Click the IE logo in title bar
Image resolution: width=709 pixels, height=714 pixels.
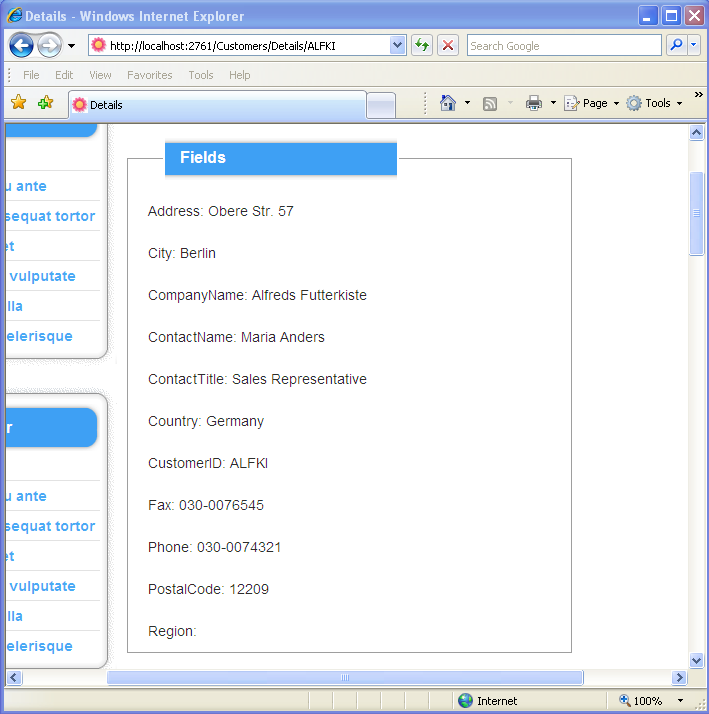click(15, 15)
